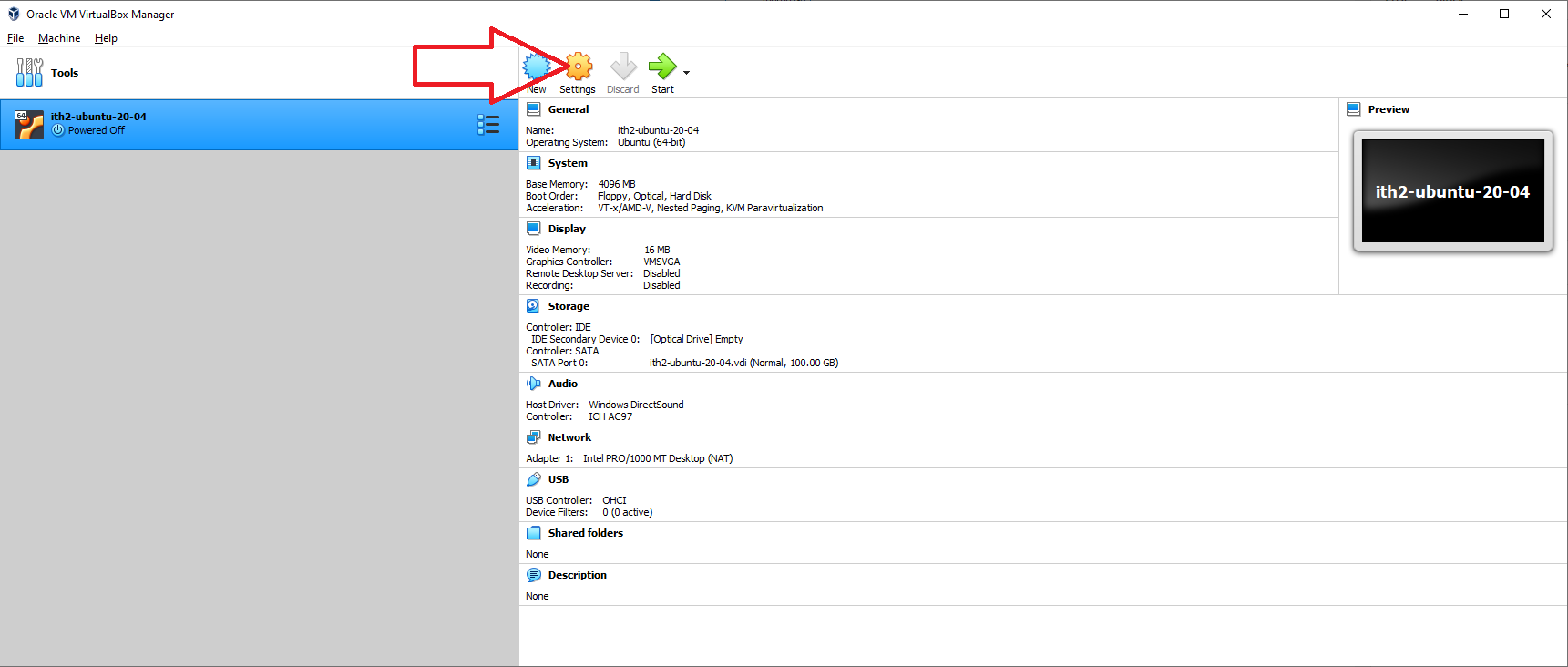Click the Display section monitor icon

pyautogui.click(x=534, y=229)
